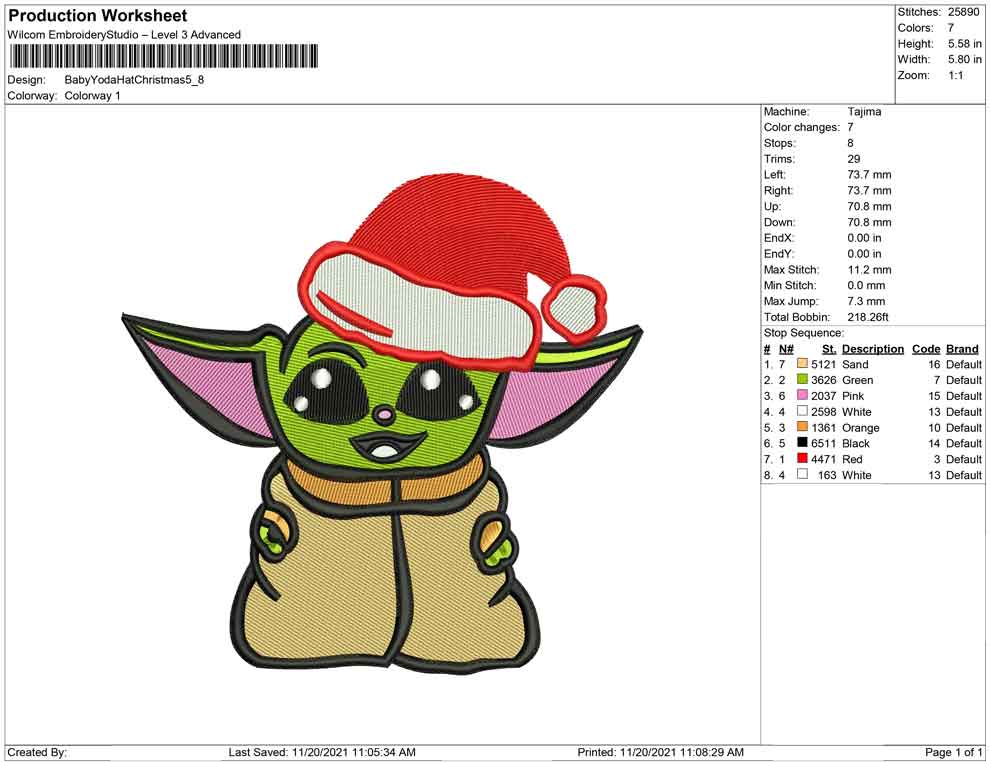990x762 pixels.
Task: Click the Zoom value 1:1
Action: tap(955, 75)
